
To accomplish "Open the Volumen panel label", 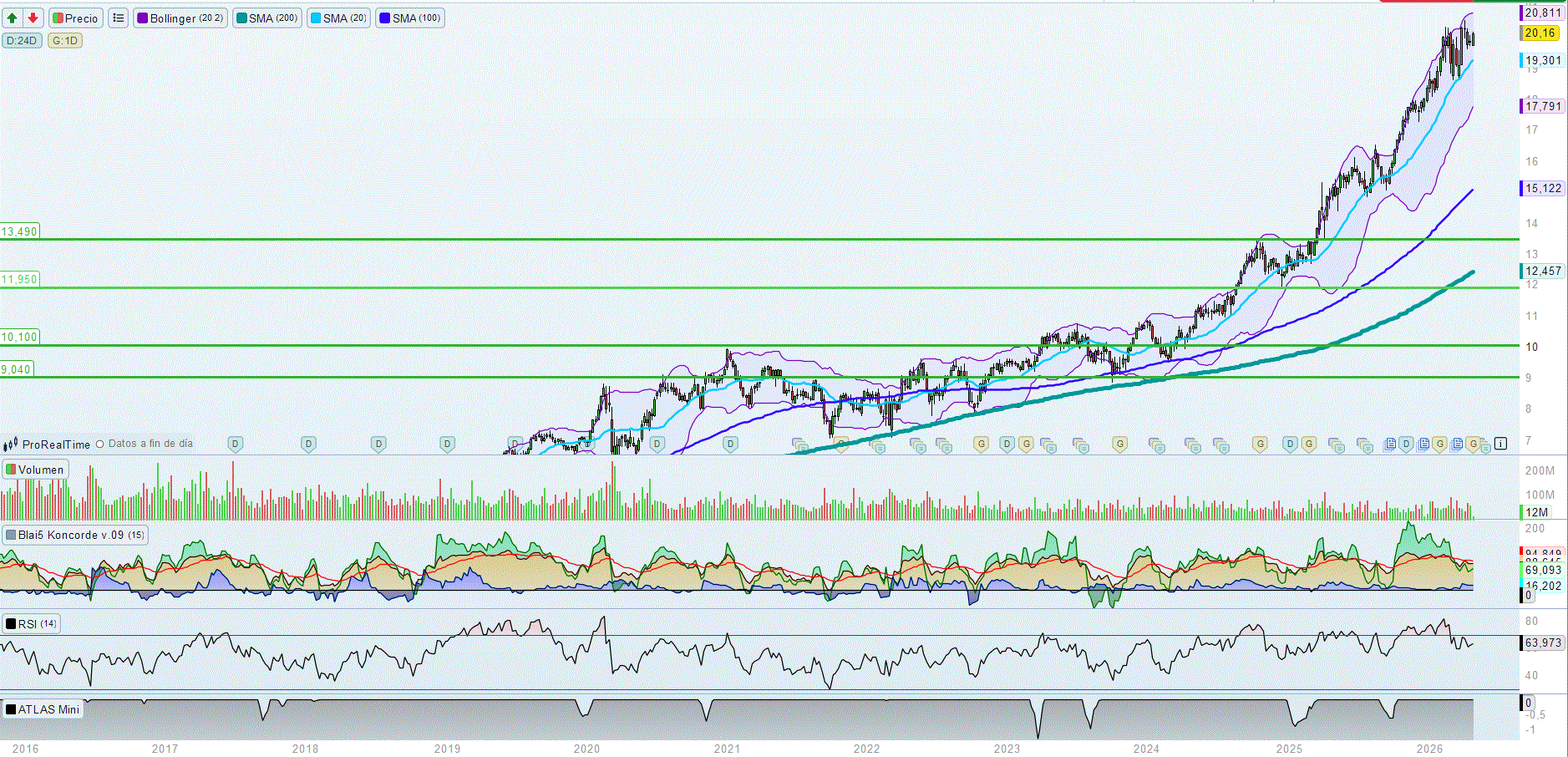I will 35,470.
